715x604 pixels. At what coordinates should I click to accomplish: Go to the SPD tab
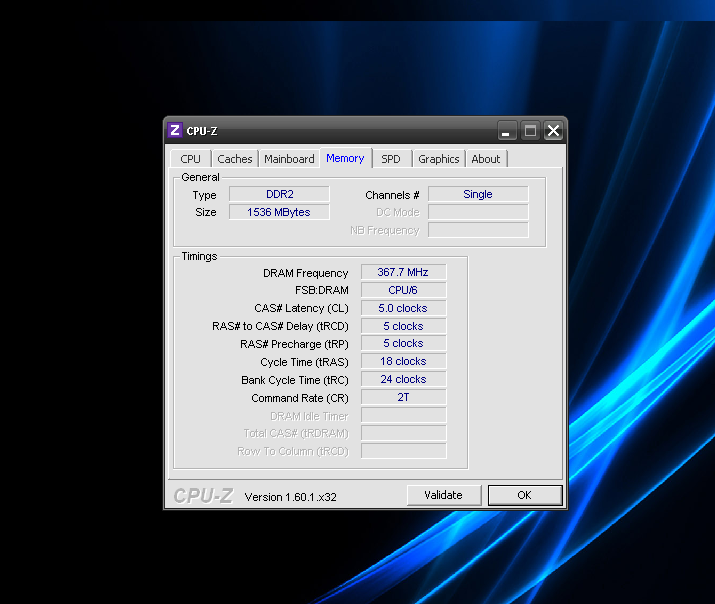(x=391, y=159)
